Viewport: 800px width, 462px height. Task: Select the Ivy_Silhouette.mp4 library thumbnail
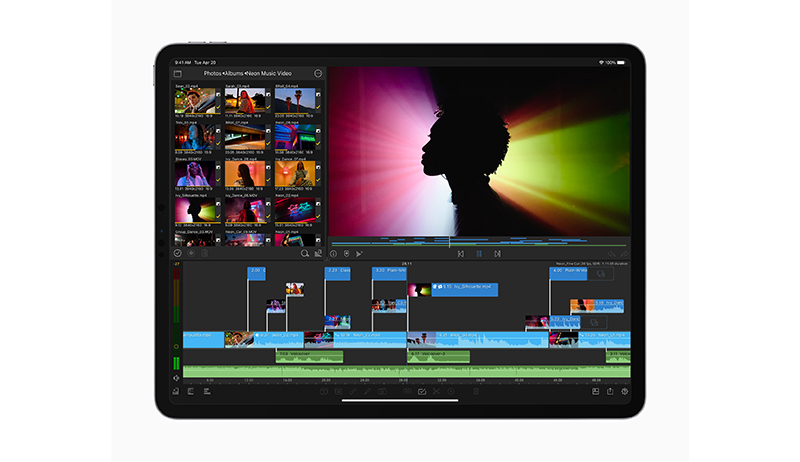195,210
